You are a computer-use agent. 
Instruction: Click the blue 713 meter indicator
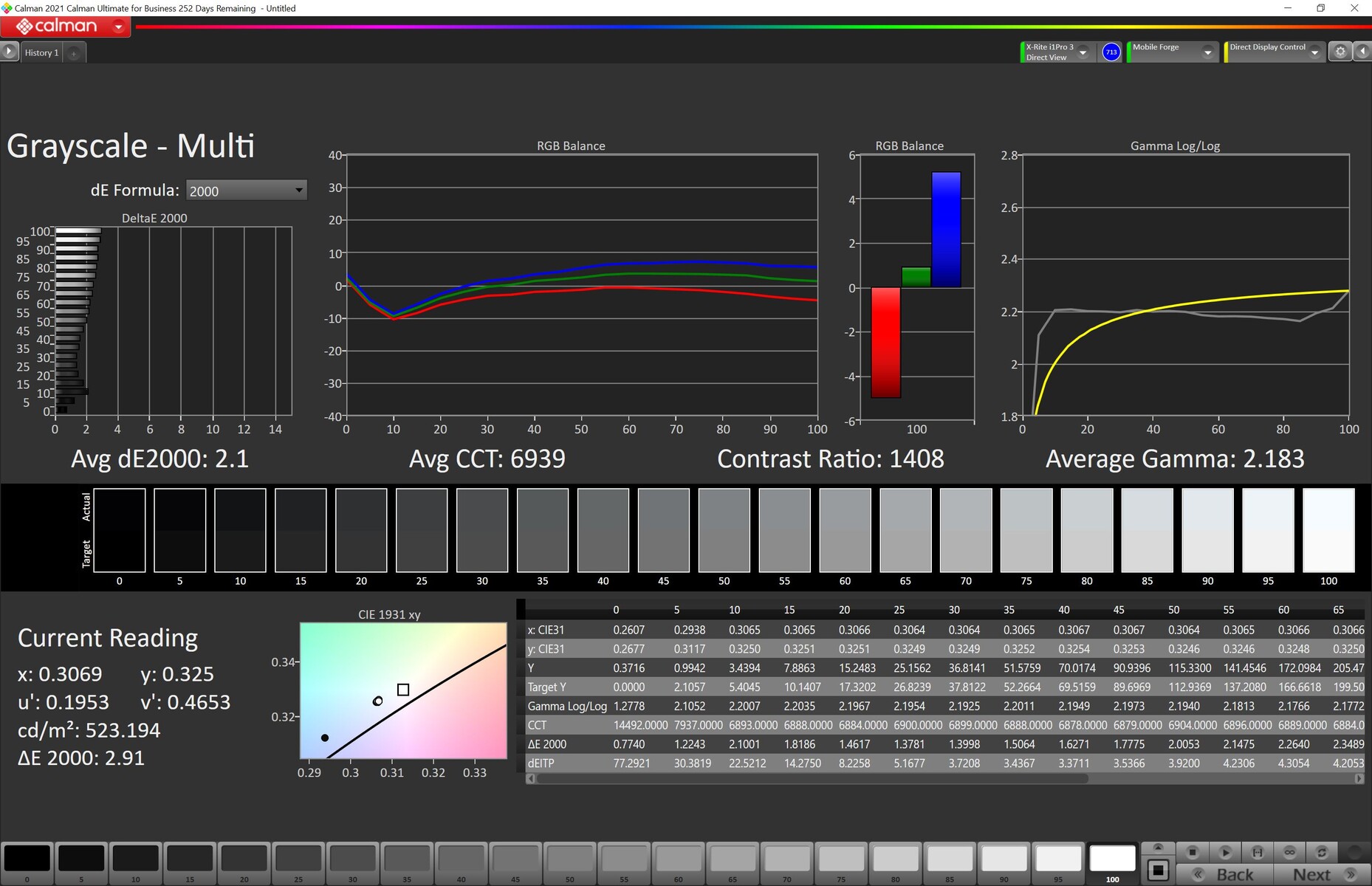[1111, 52]
